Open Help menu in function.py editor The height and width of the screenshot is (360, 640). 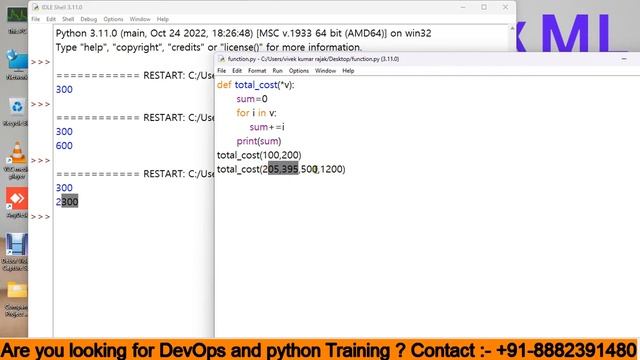point(348,71)
